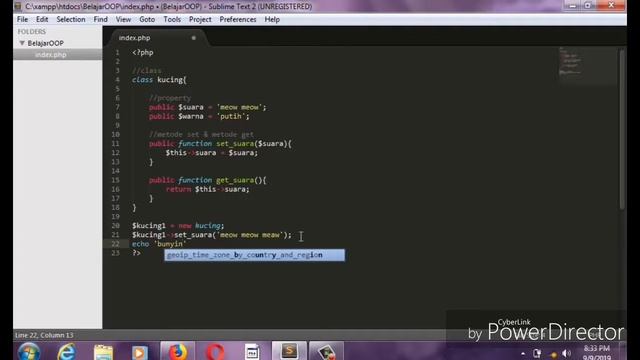Open the Find menu

[100, 19]
